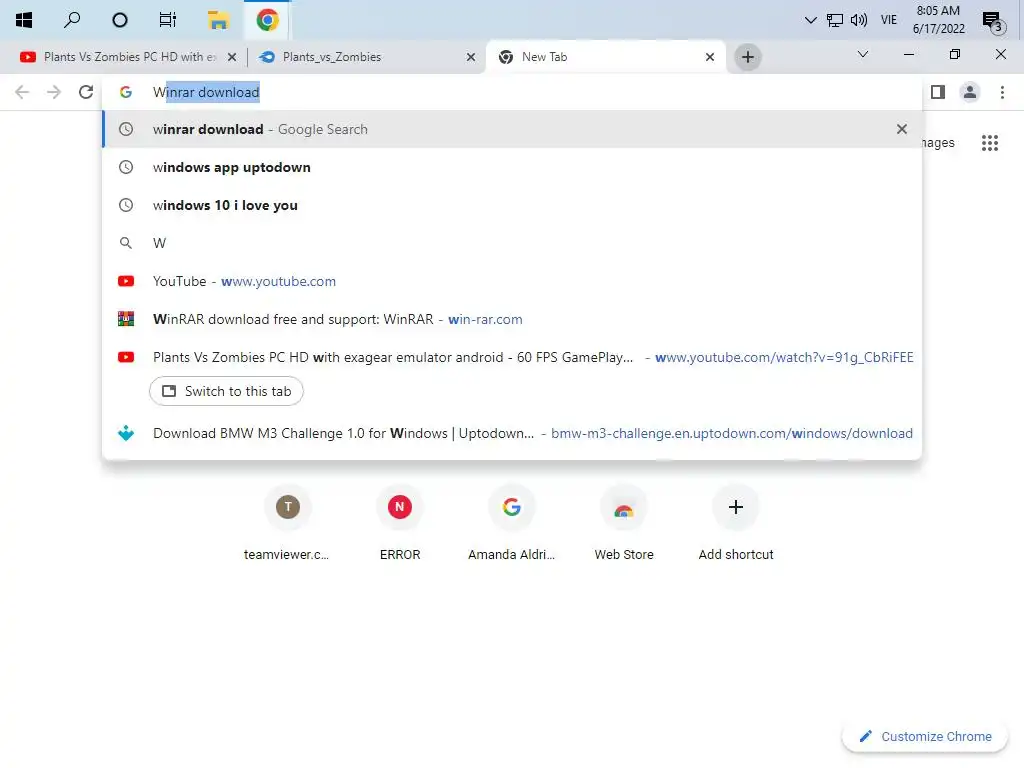Open the Google apps grid

coord(989,143)
